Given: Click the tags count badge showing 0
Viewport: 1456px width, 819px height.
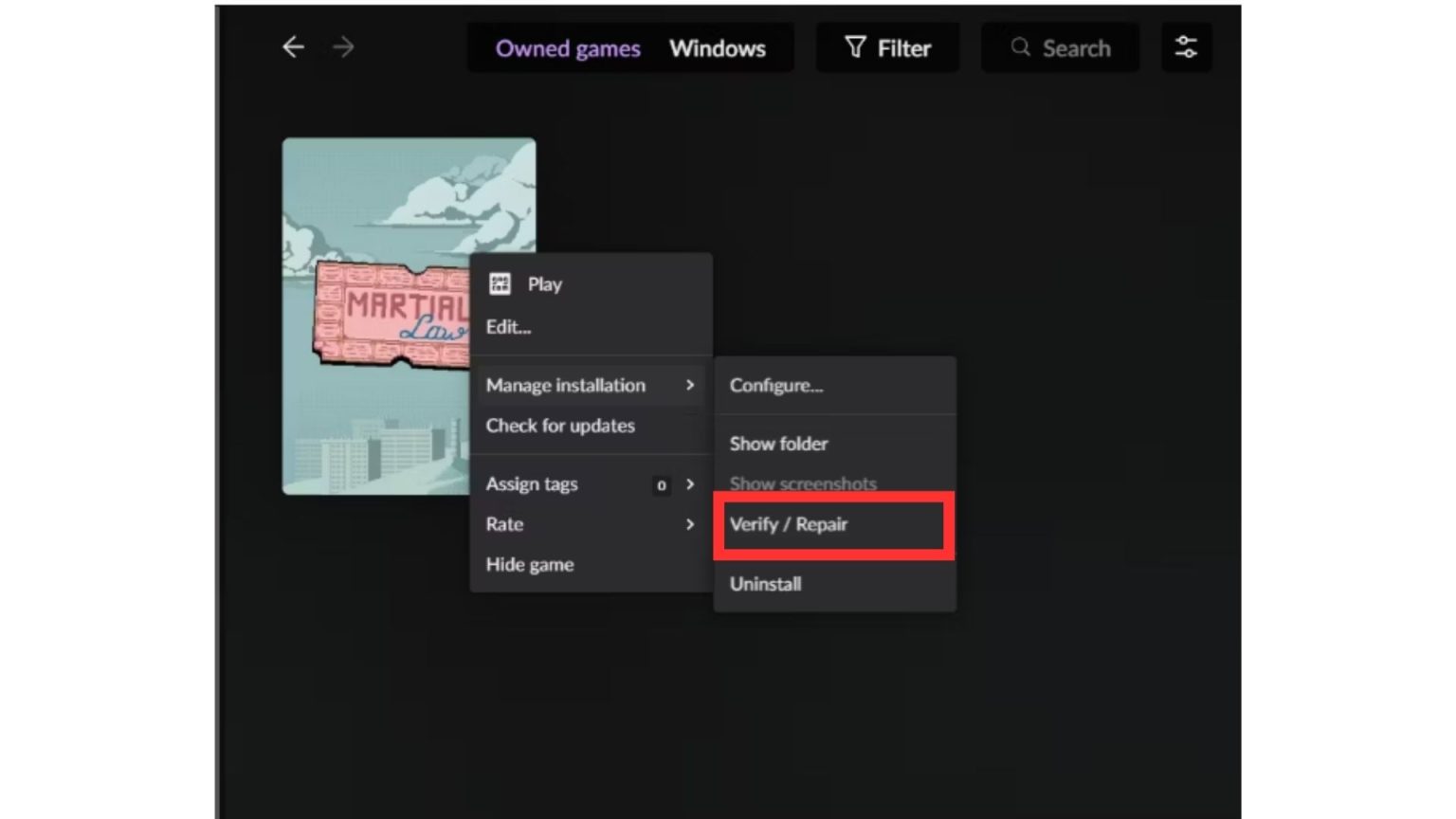Looking at the screenshot, I should click(x=661, y=484).
